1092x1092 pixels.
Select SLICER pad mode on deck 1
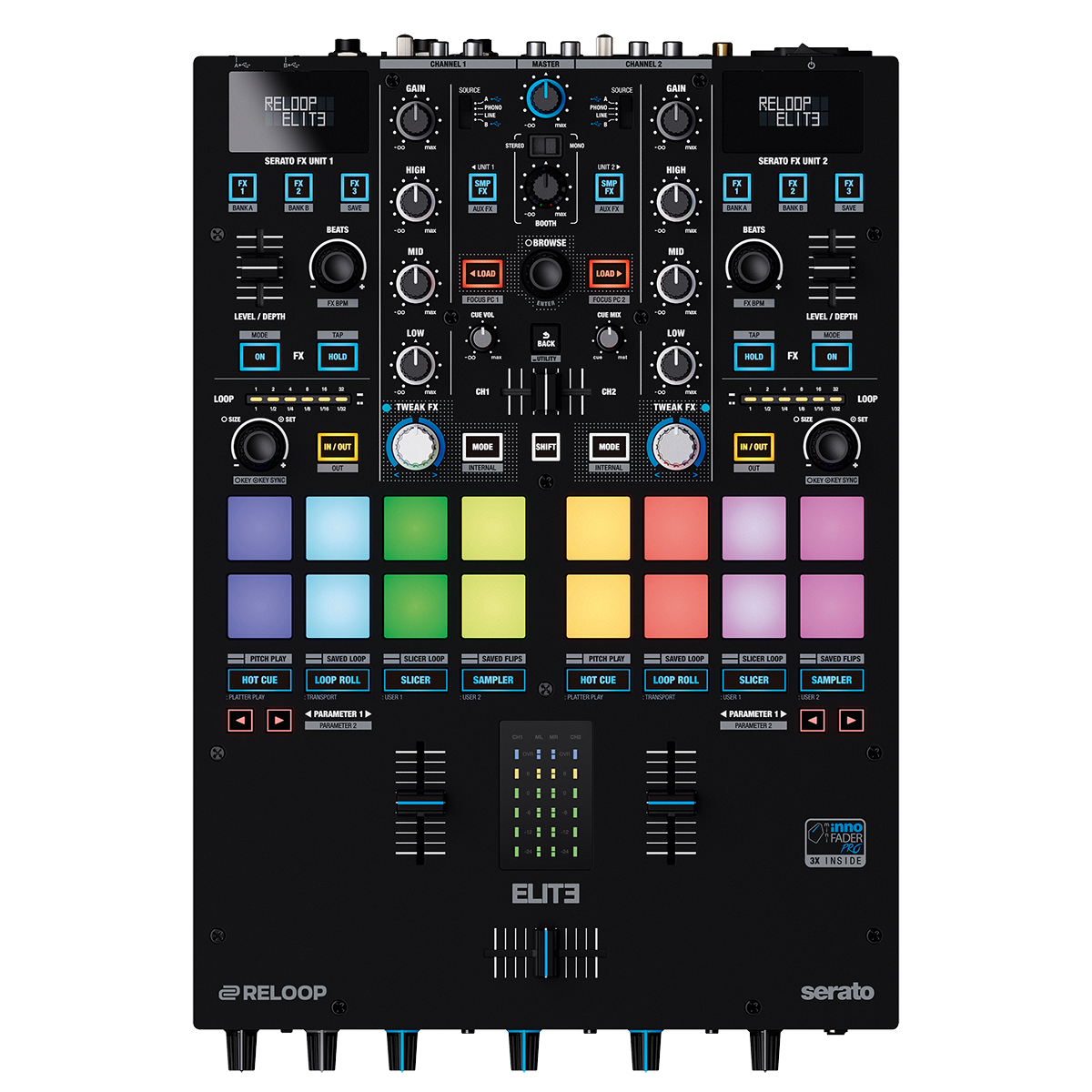(416, 680)
